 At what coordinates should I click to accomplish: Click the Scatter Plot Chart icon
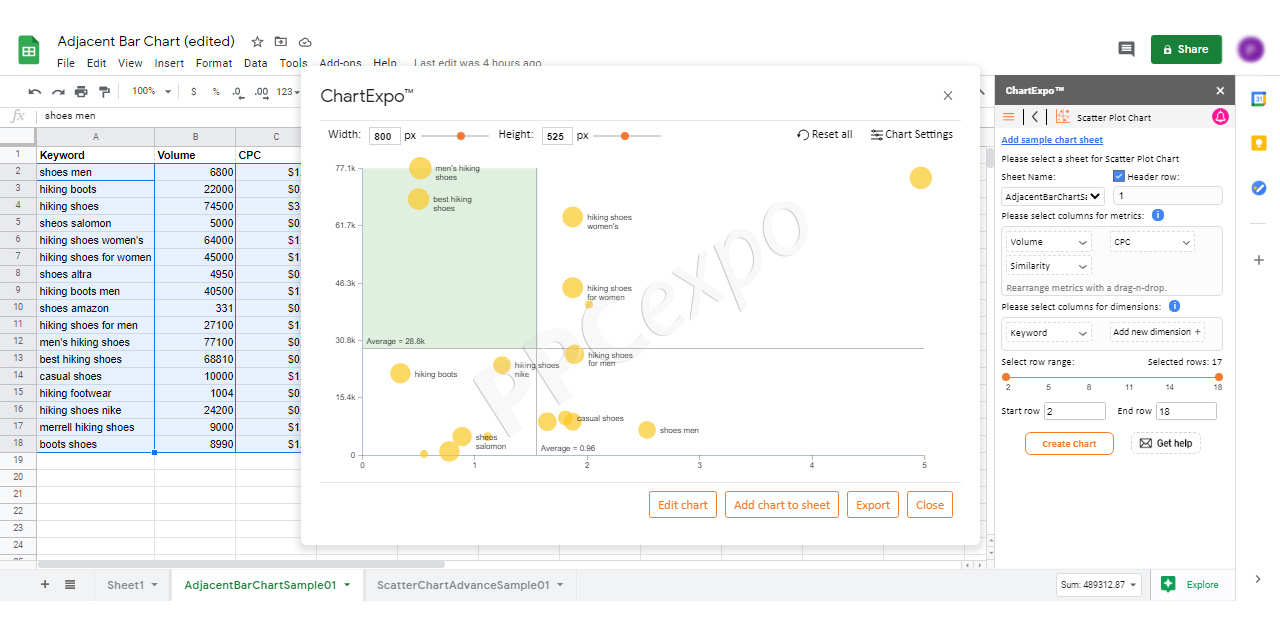click(x=1062, y=117)
